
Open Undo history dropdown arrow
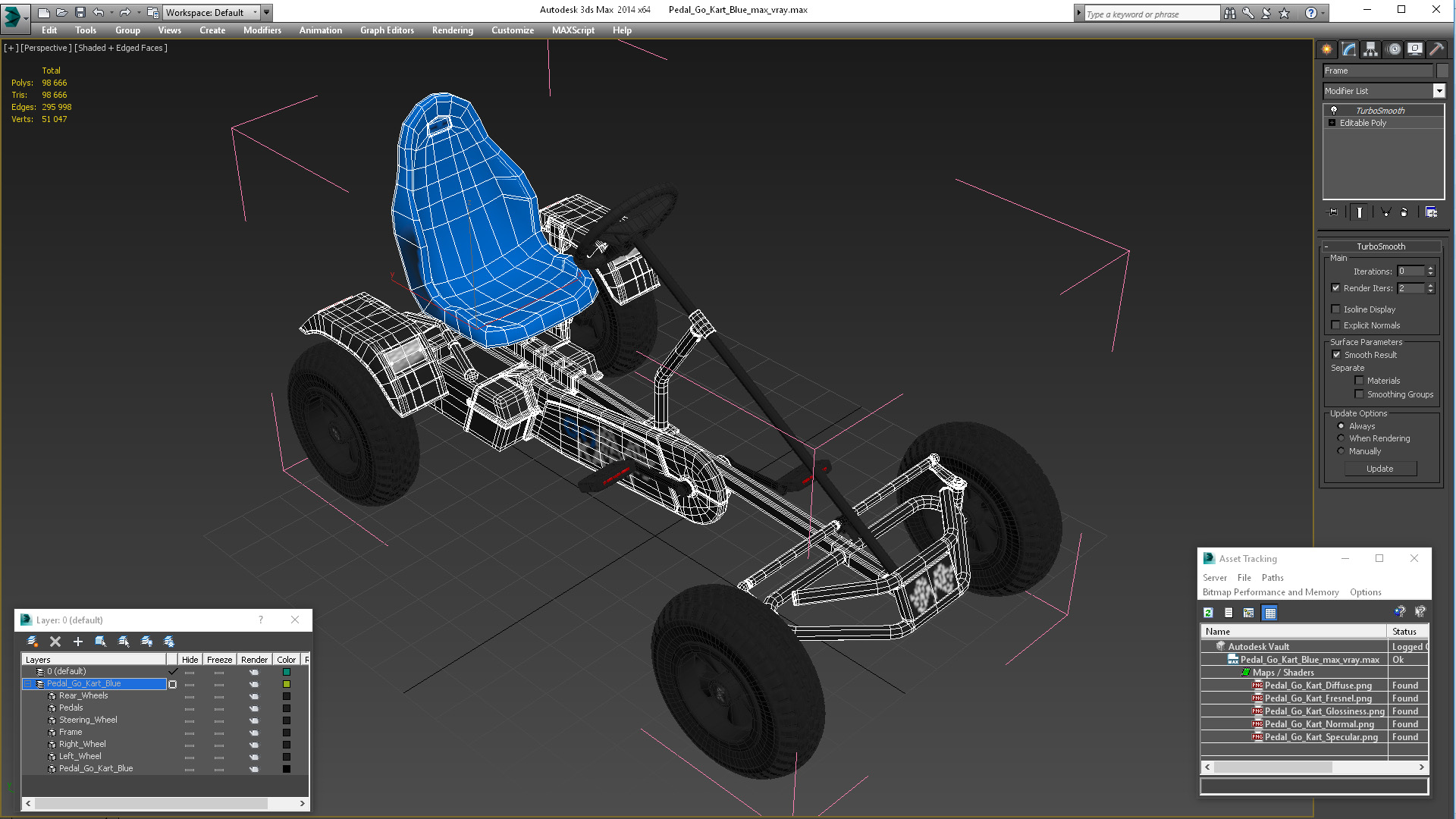111,12
